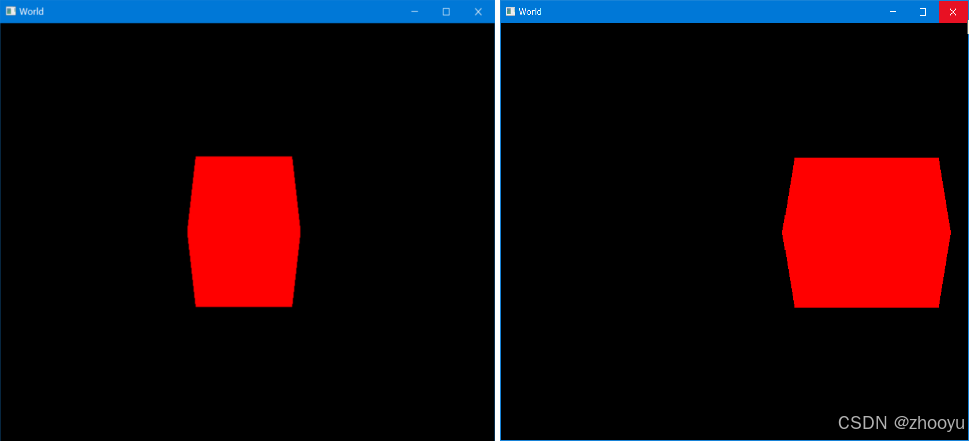Viewport: 969px width, 441px height.
Task: Close the right World window with red X
Action: 953,12
